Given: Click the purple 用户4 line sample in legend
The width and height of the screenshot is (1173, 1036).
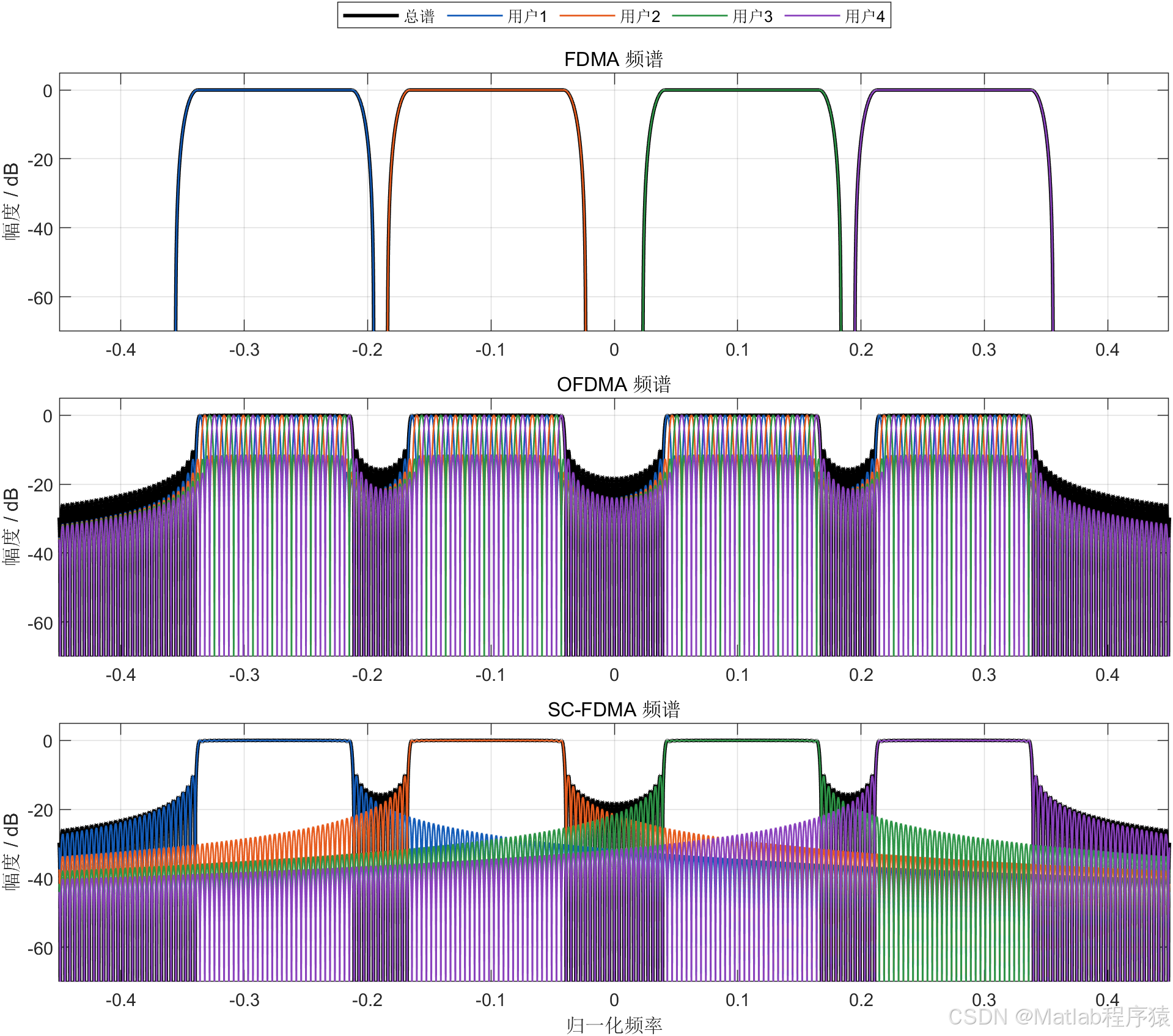Looking at the screenshot, I should click(x=812, y=16).
